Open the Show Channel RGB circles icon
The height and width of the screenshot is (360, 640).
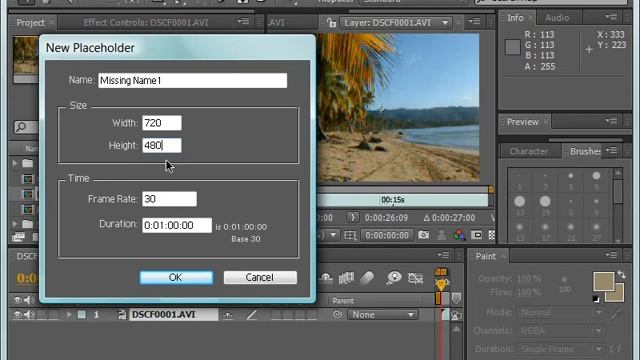pyautogui.click(x=459, y=235)
